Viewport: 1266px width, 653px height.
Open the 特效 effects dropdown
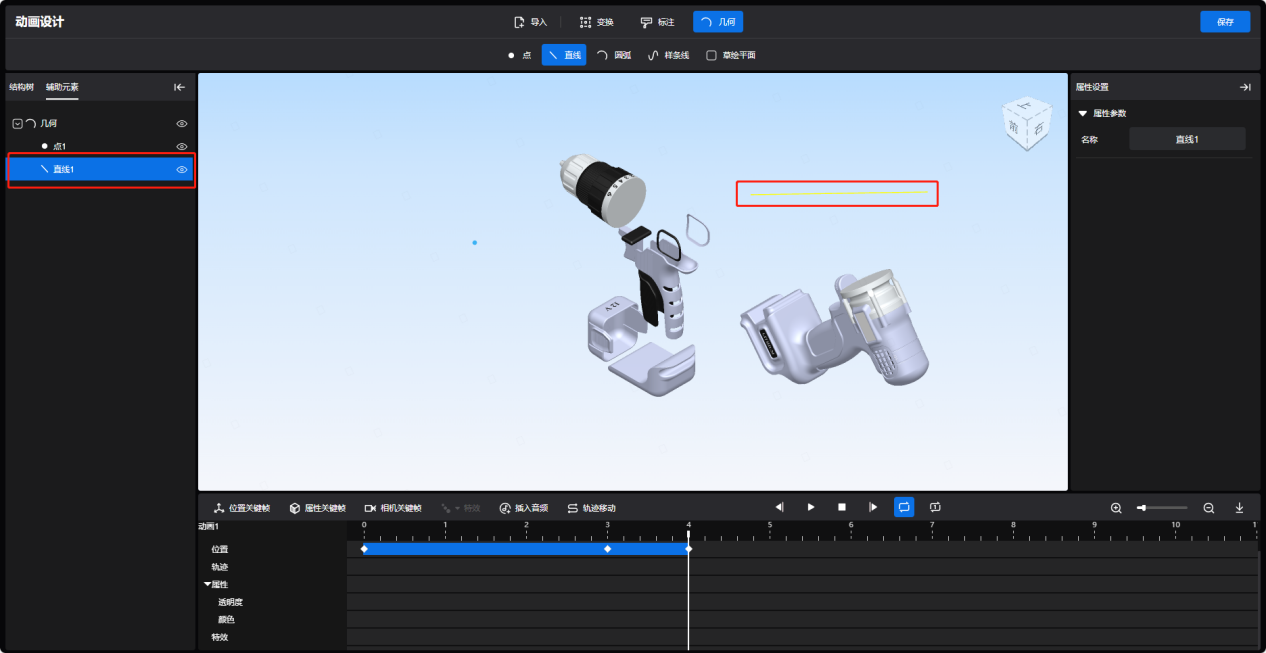coord(461,508)
